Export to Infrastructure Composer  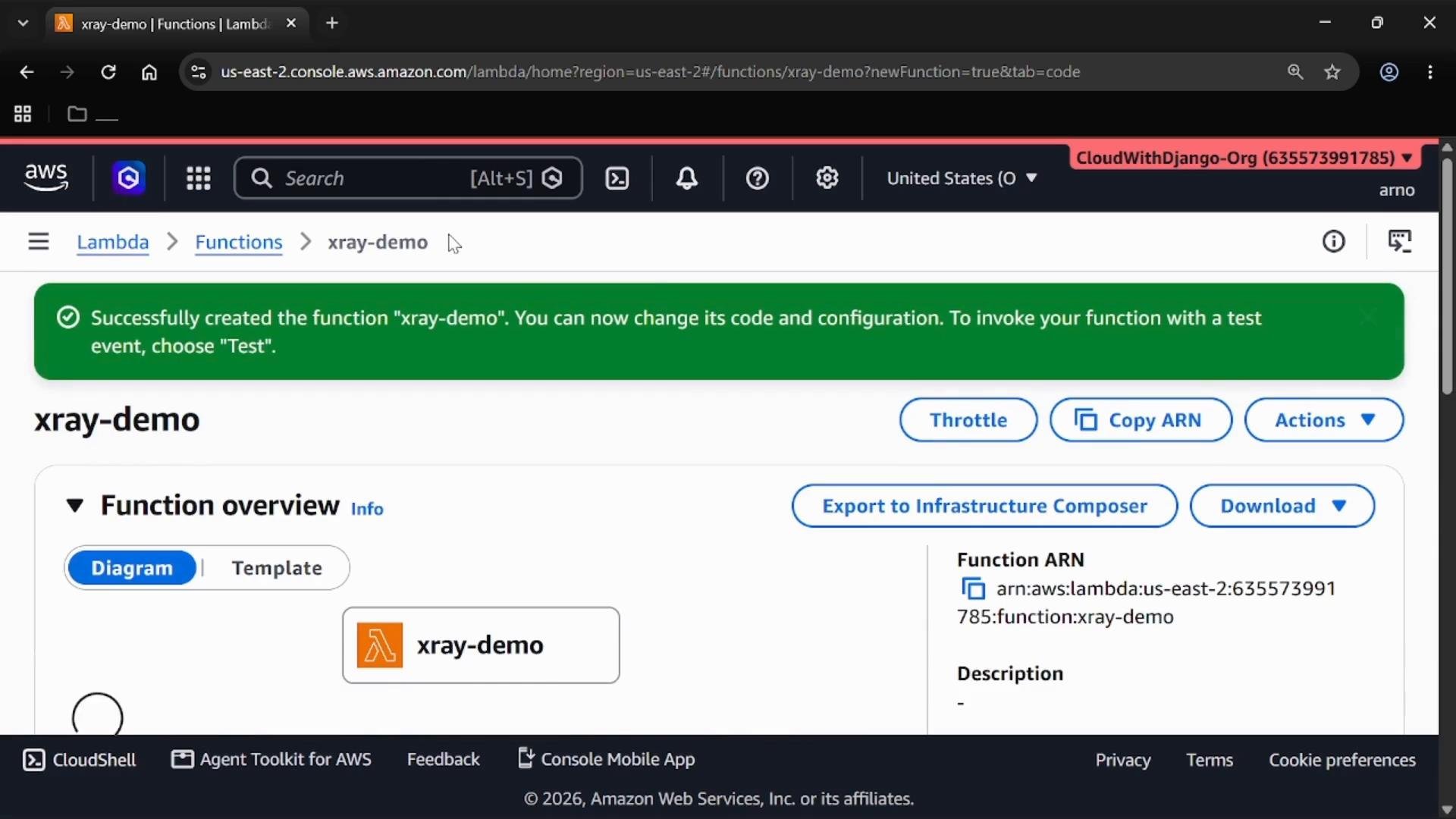point(984,506)
